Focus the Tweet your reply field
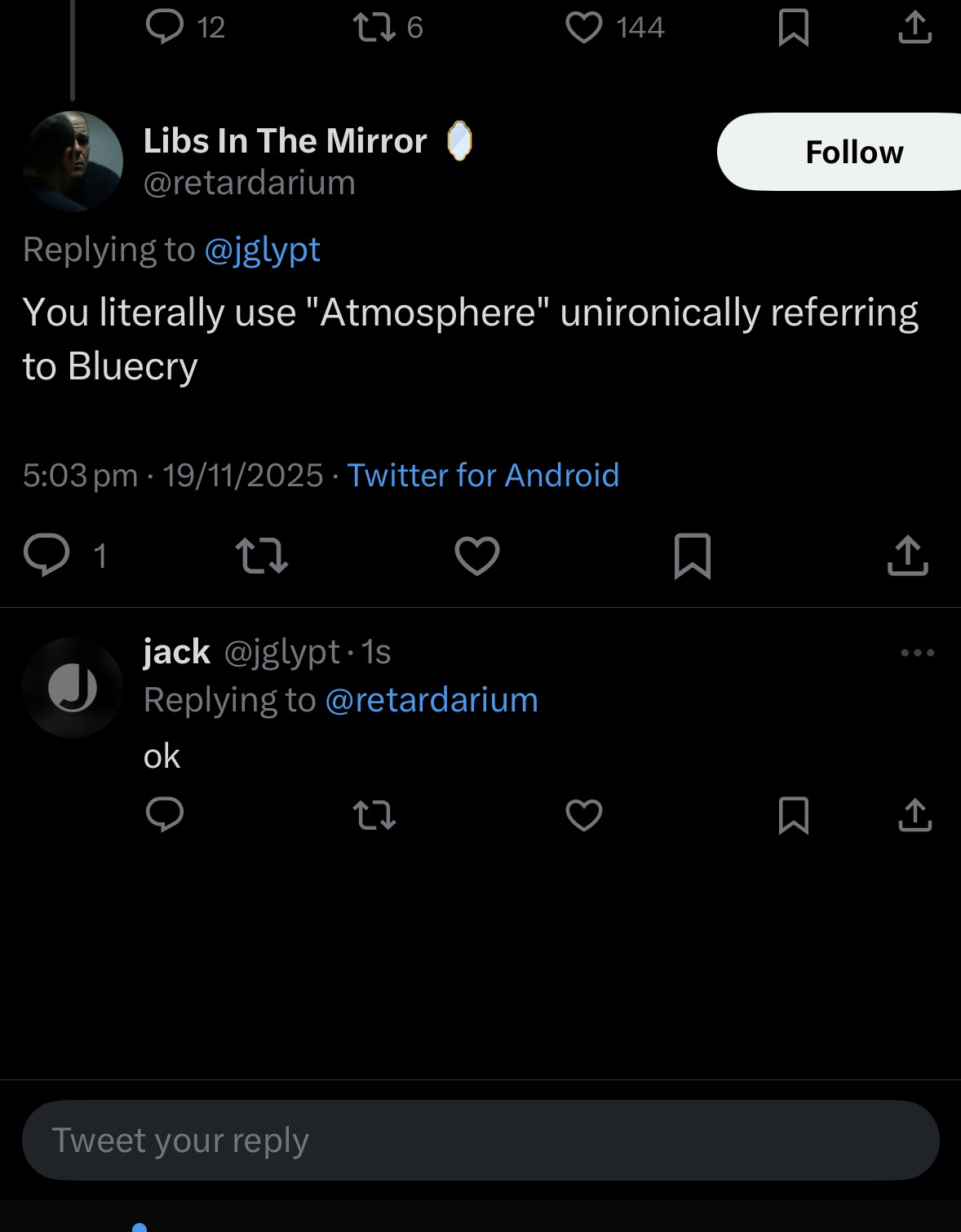 click(480, 1140)
